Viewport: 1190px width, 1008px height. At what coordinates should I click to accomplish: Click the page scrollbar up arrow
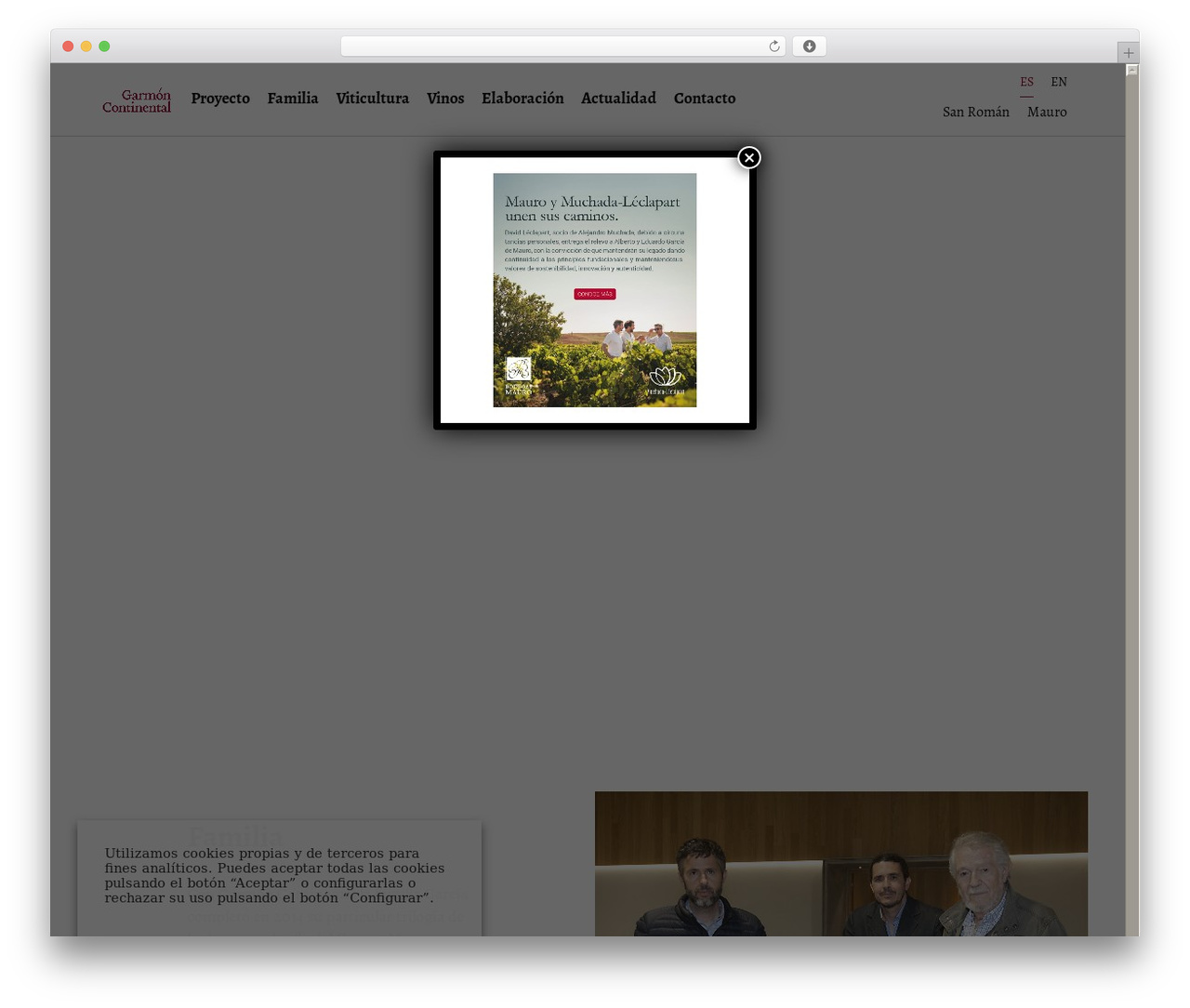click(x=1131, y=70)
